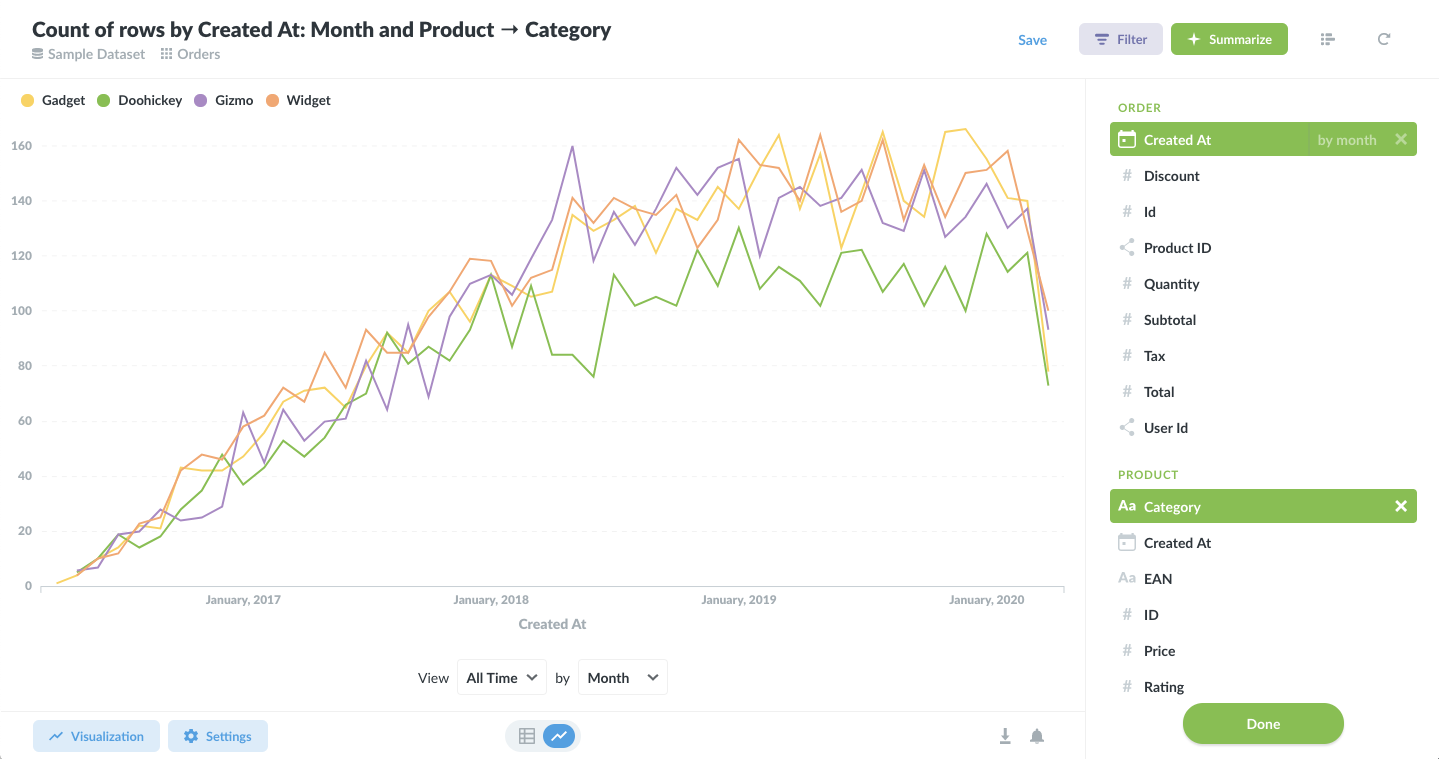Viewport: 1439px width, 759px height.
Task: Switch to line chart view toggle
Action: 560,737
